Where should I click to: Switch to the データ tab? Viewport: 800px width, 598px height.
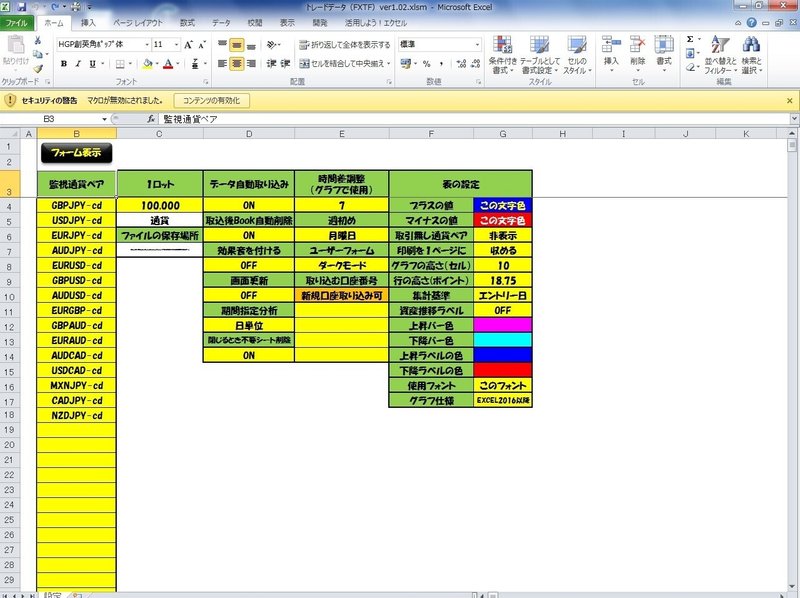pyautogui.click(x=221, y=23)
